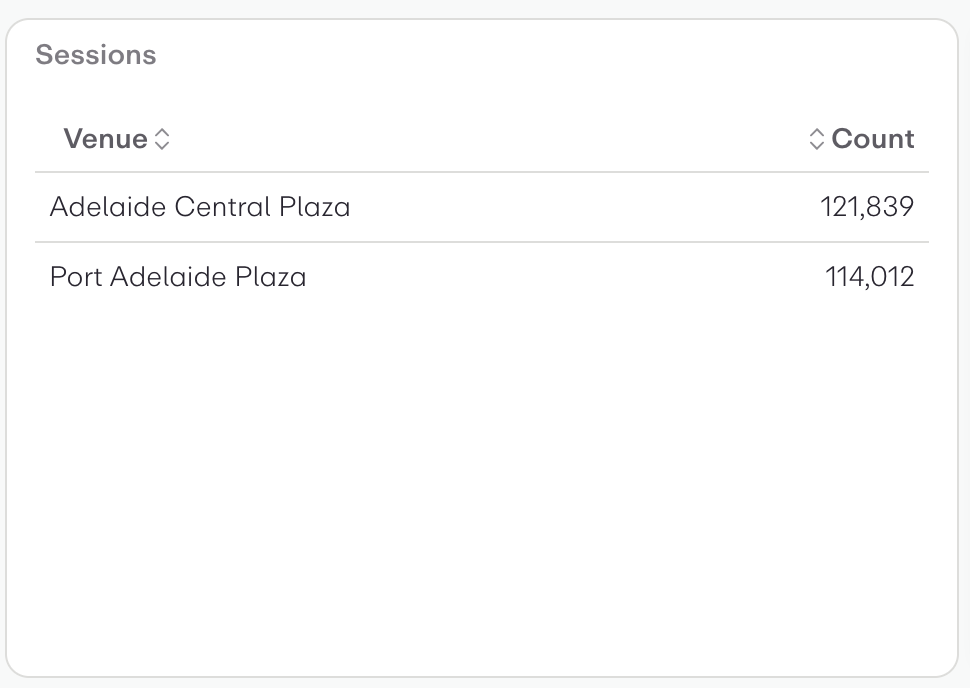Click the word Plaza in Port Adelaide row
970x688 pixels.
coord(270,276)
